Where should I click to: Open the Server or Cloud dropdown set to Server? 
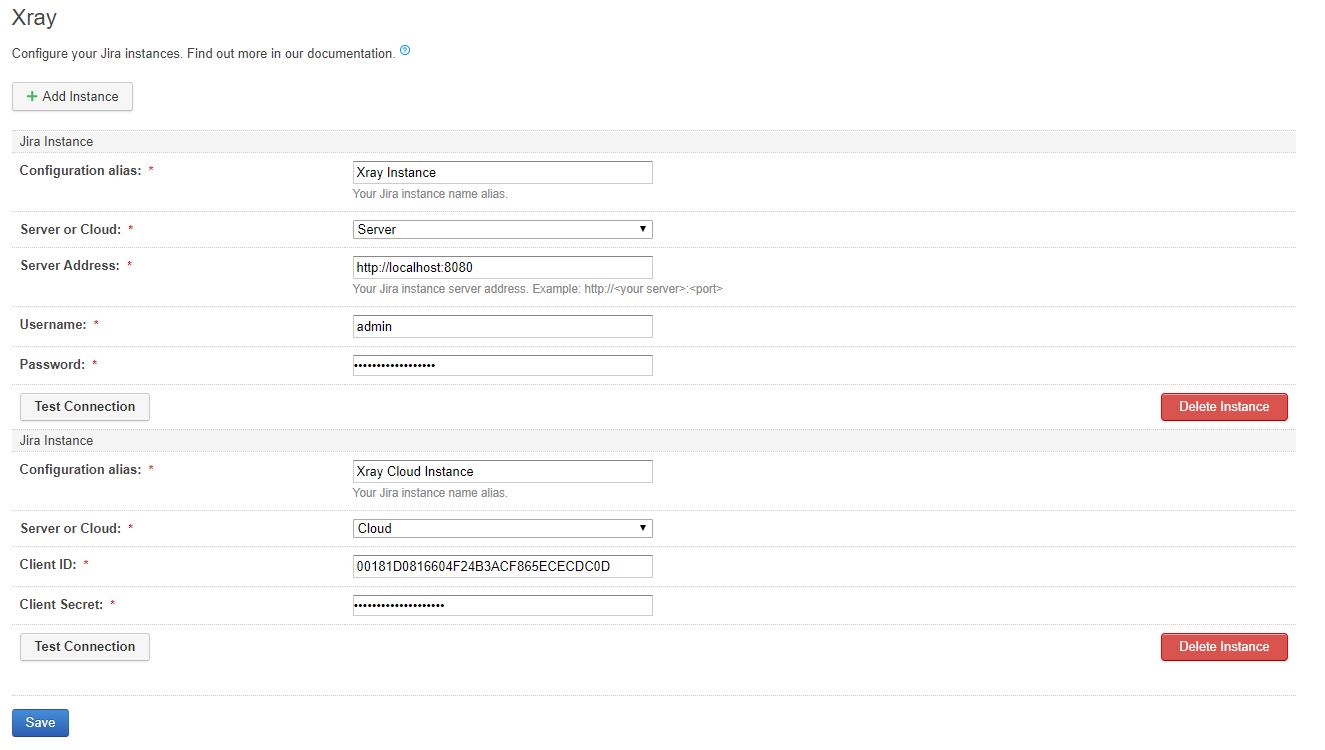[x=502, y=229]
